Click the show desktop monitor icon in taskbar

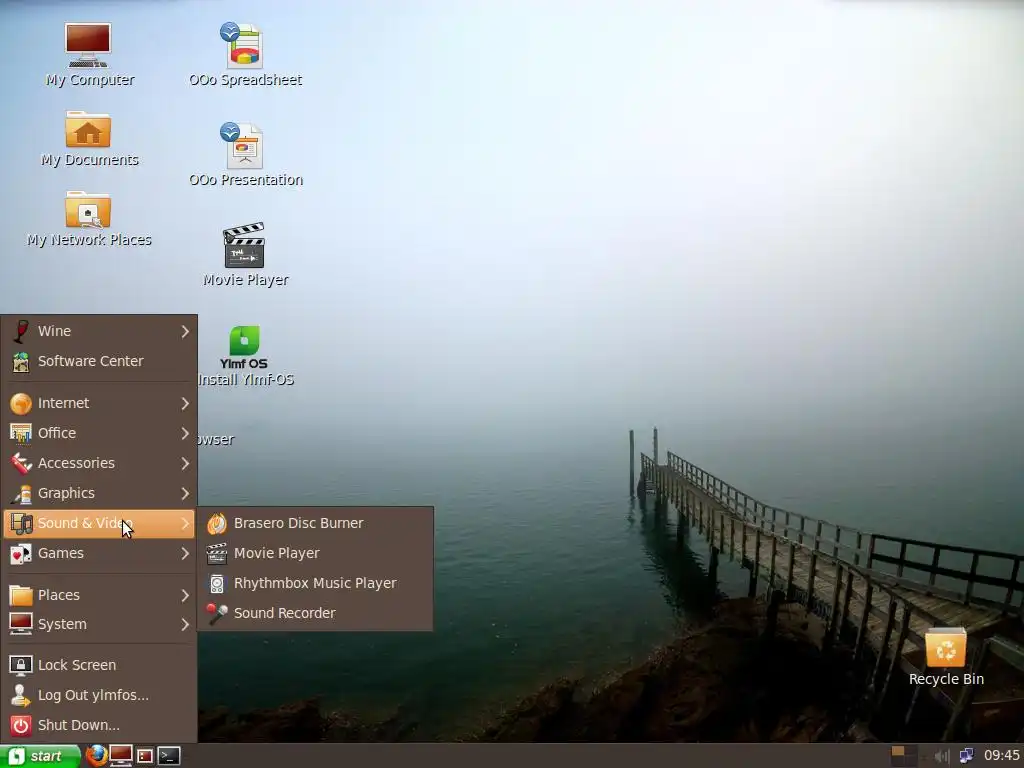(x=121, y=756)
